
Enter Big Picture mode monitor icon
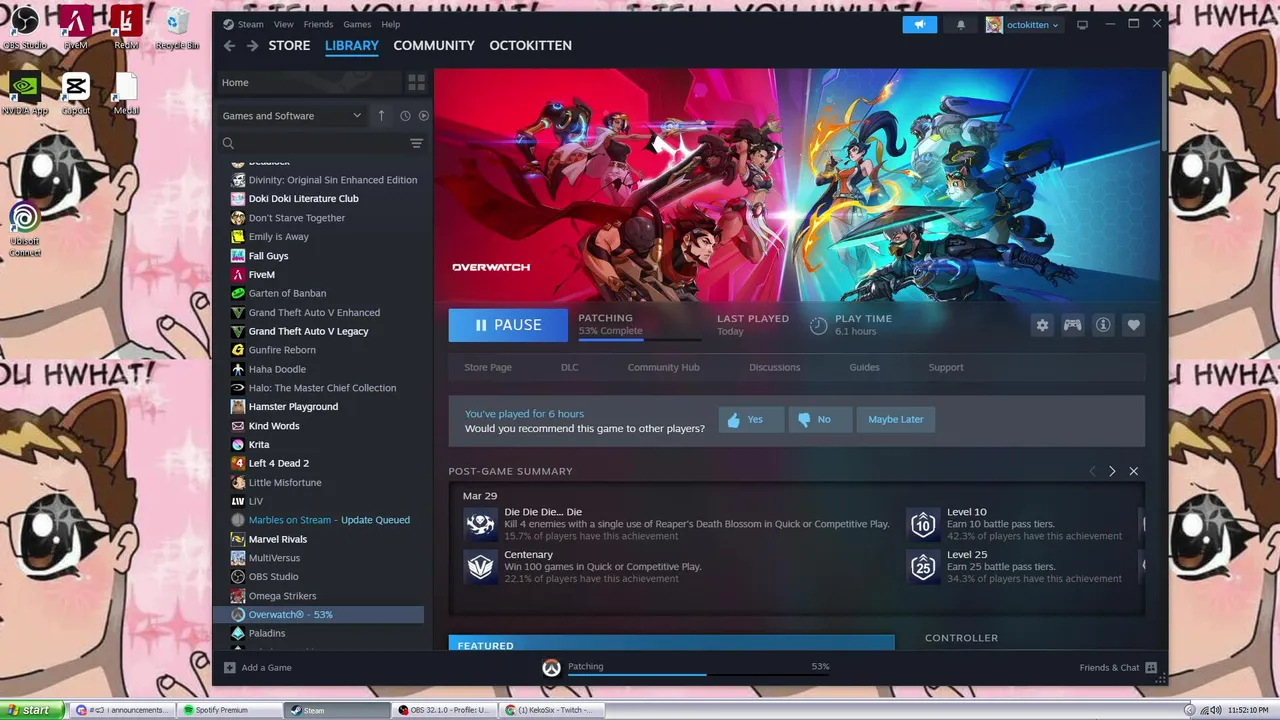[1082, 25]
